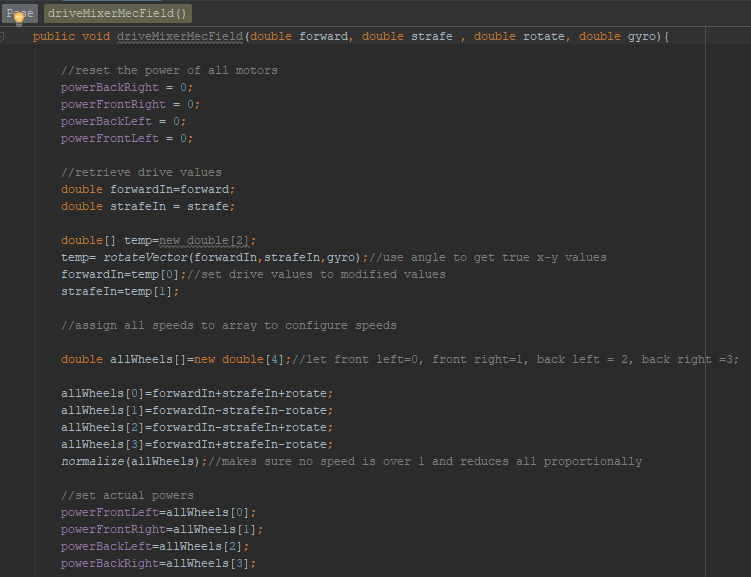Click the 'rotate' parameter in method signature
Viewport: 751px width, 577px height.
(x=544, y=36)
